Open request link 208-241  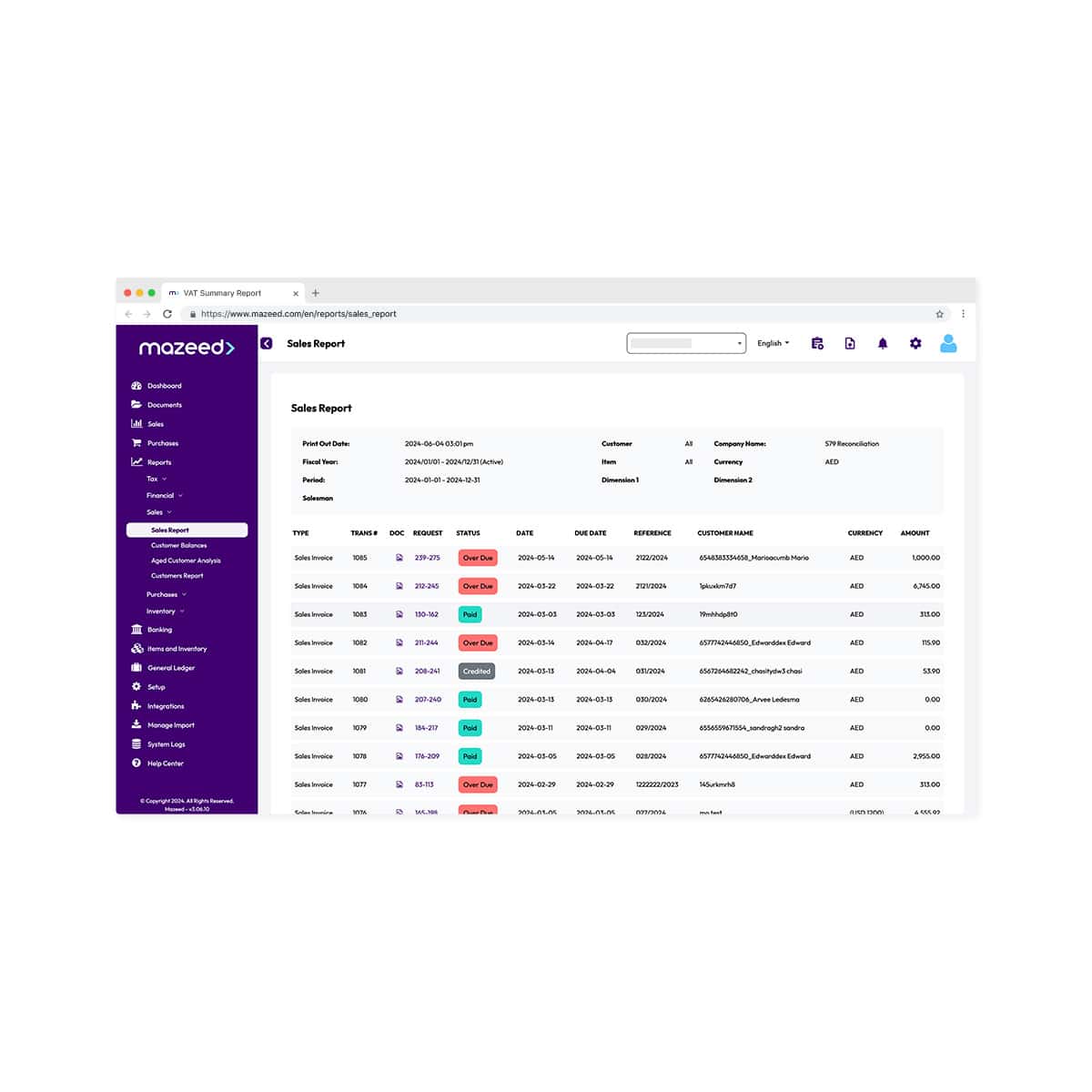pos(427,672)
